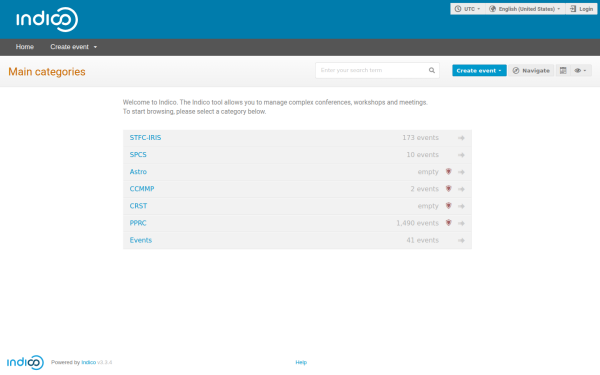
Task: Click the '41 events' count text
Action: [x=422, y=240]
